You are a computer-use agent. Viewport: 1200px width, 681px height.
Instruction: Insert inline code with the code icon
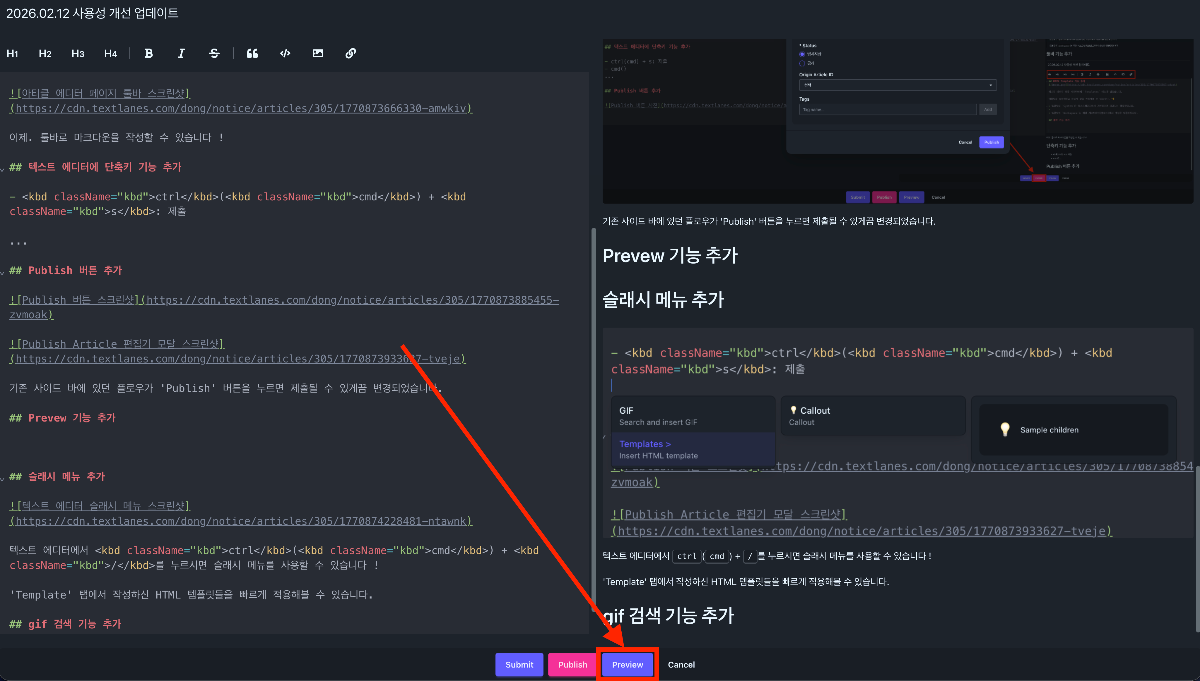pyautogui.click(x=285, y=53)
